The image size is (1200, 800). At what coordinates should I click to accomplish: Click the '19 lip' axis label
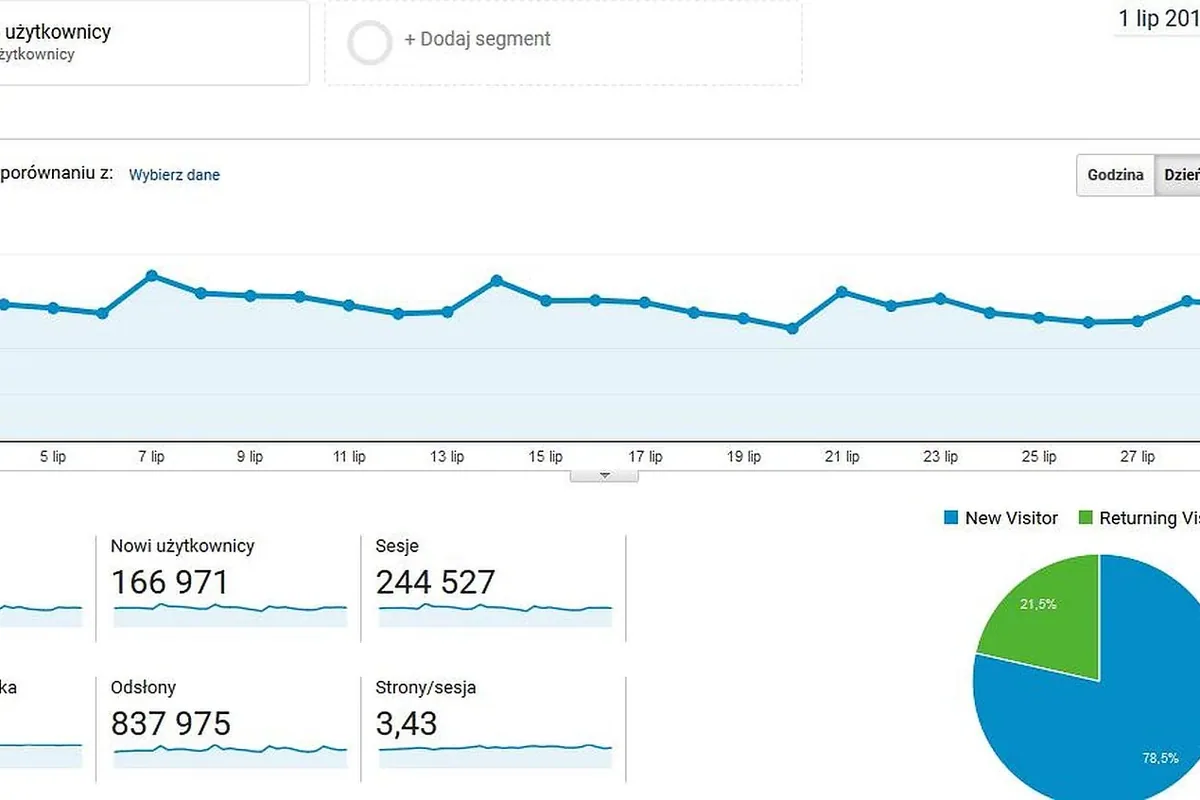[743, 457]
